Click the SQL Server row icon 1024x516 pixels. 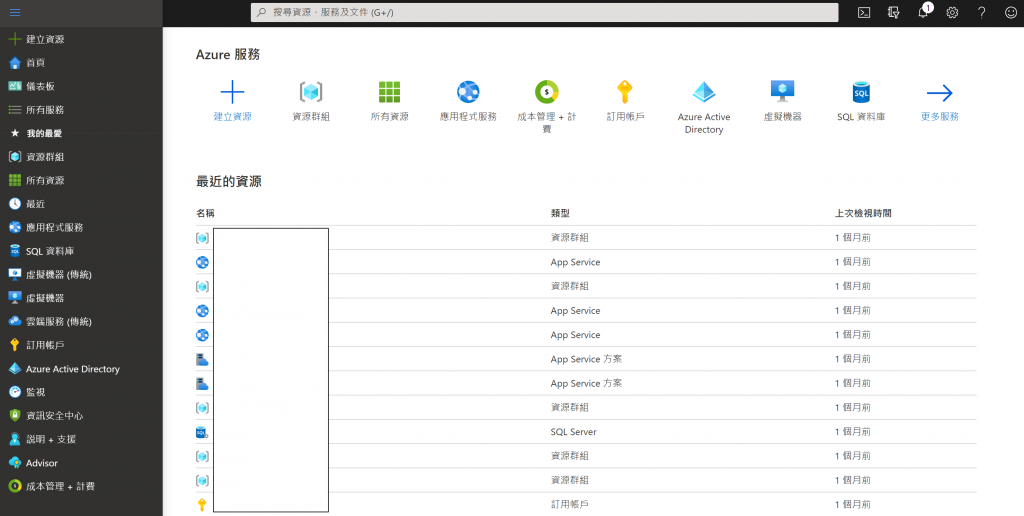click(x=202, y=432)
